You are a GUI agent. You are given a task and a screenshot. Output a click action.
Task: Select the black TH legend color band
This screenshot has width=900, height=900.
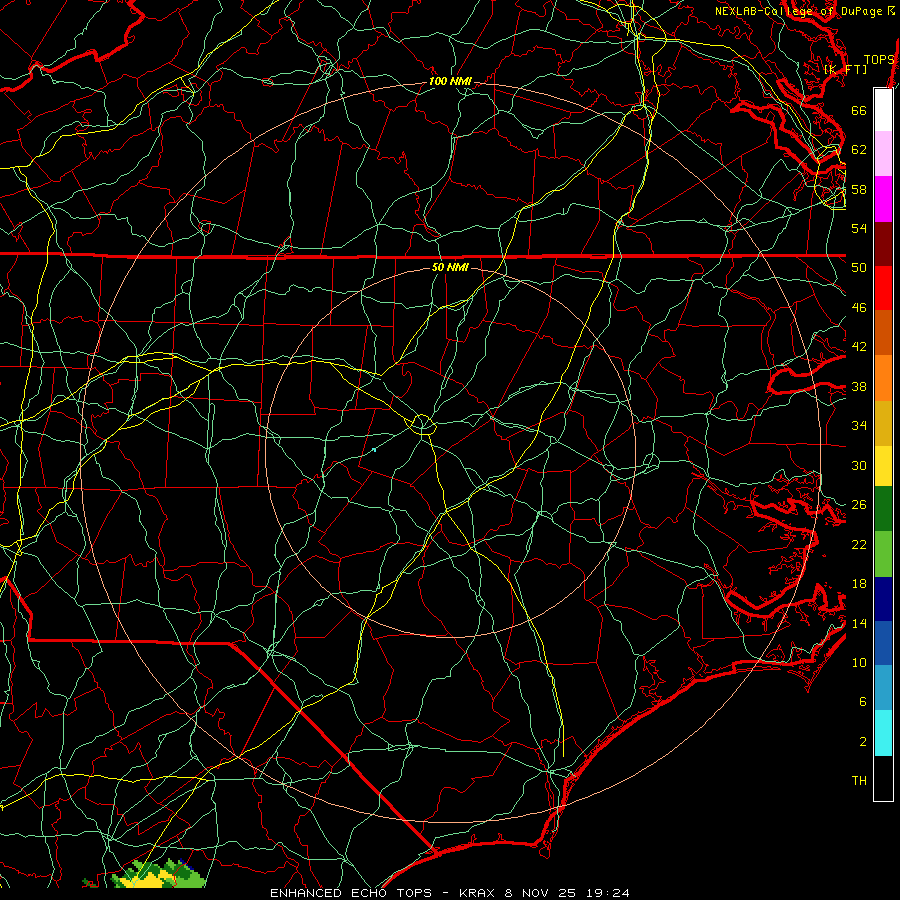[x=883, y=778]
